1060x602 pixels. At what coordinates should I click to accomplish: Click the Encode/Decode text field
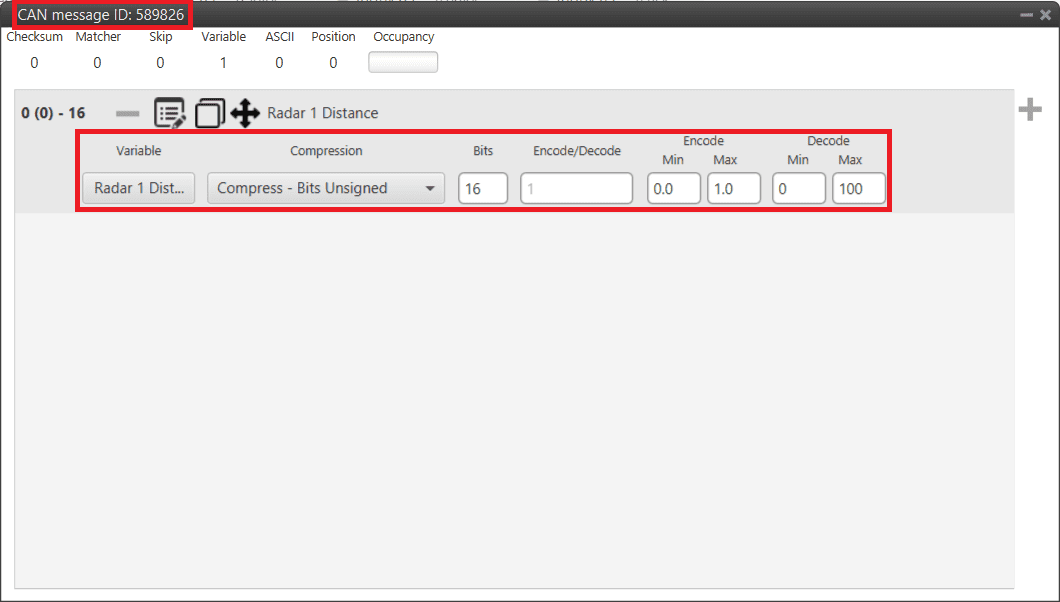coord(576,188)
